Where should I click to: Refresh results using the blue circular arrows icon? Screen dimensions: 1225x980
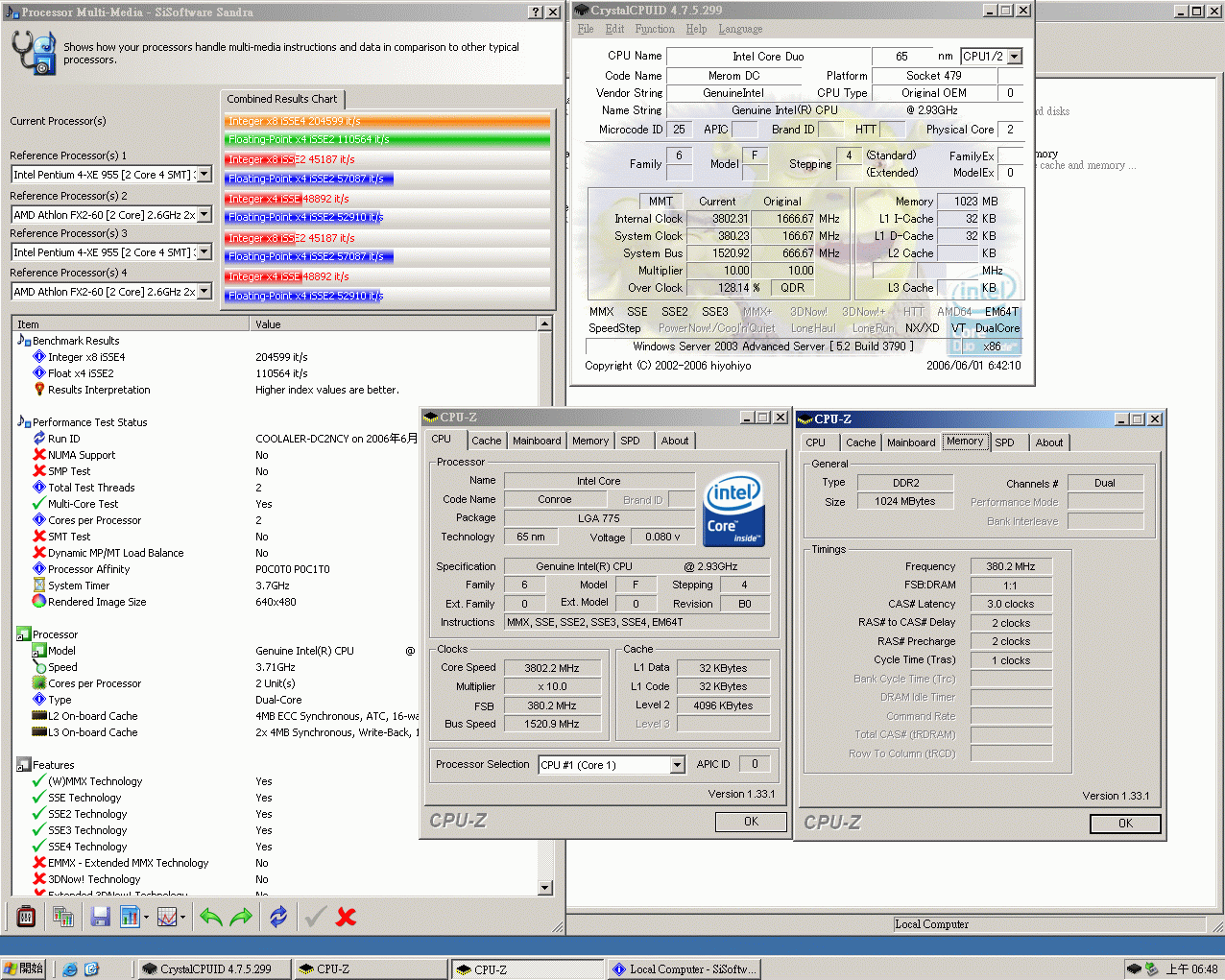coord(277,917)
